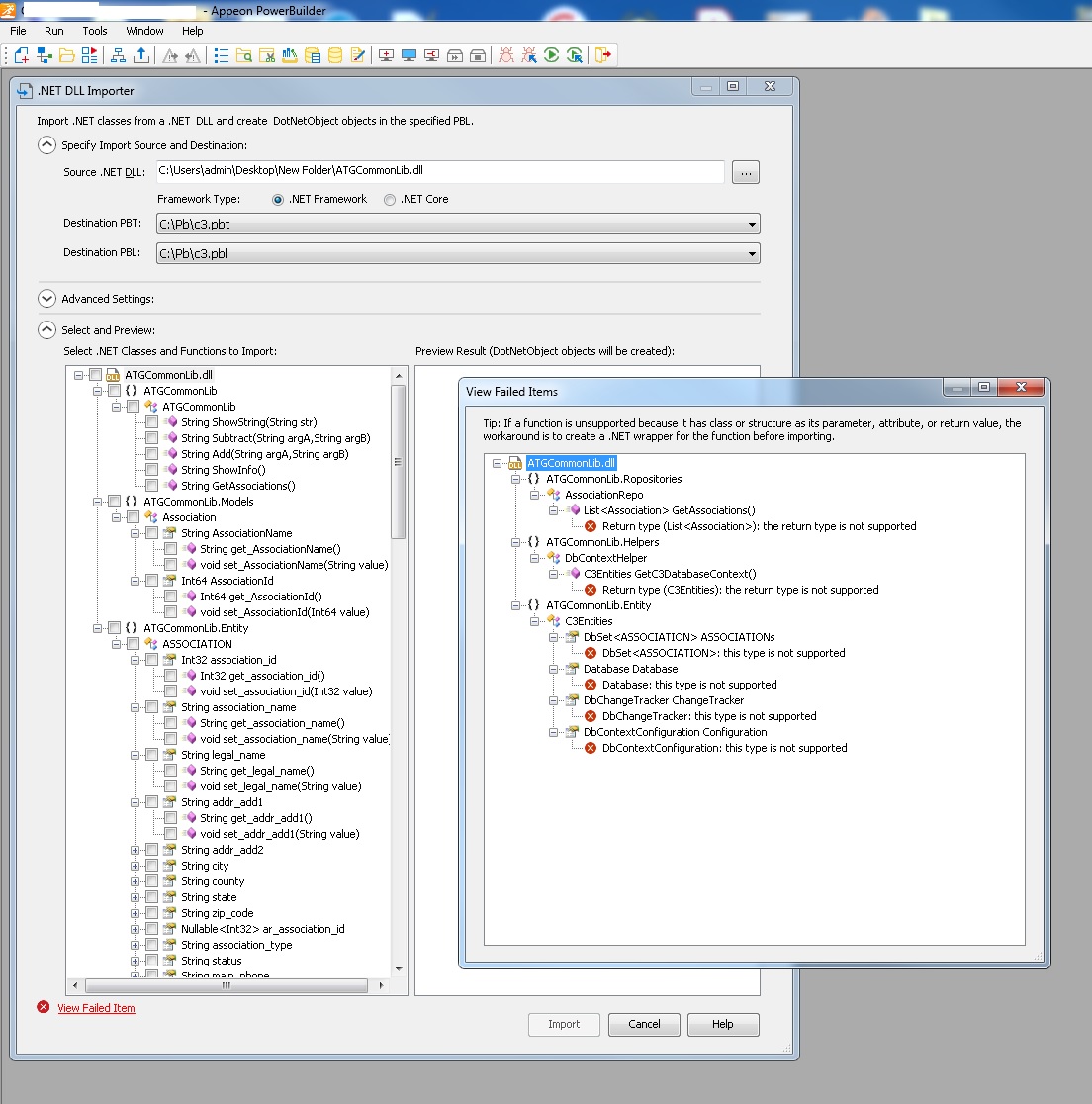This screenshot has width=1092, height=1104.
Task: Click the Edit notepad pencil toolbar icon
Action: coord(358,55)
